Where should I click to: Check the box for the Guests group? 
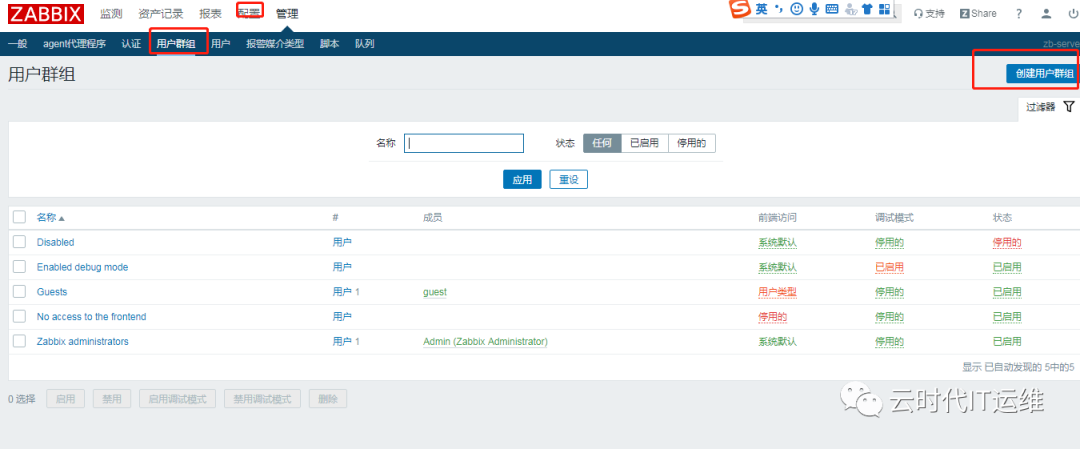coord(19,291)
